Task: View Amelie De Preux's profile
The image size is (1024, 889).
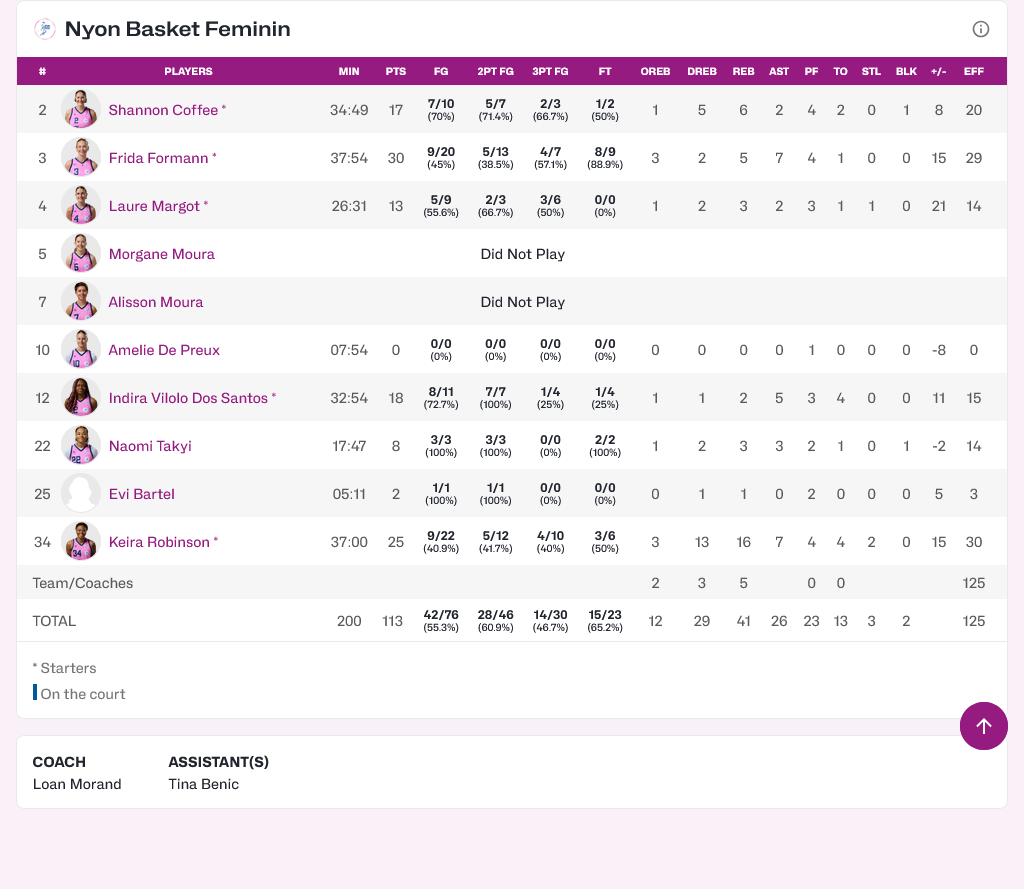Action: click(164, 350)
